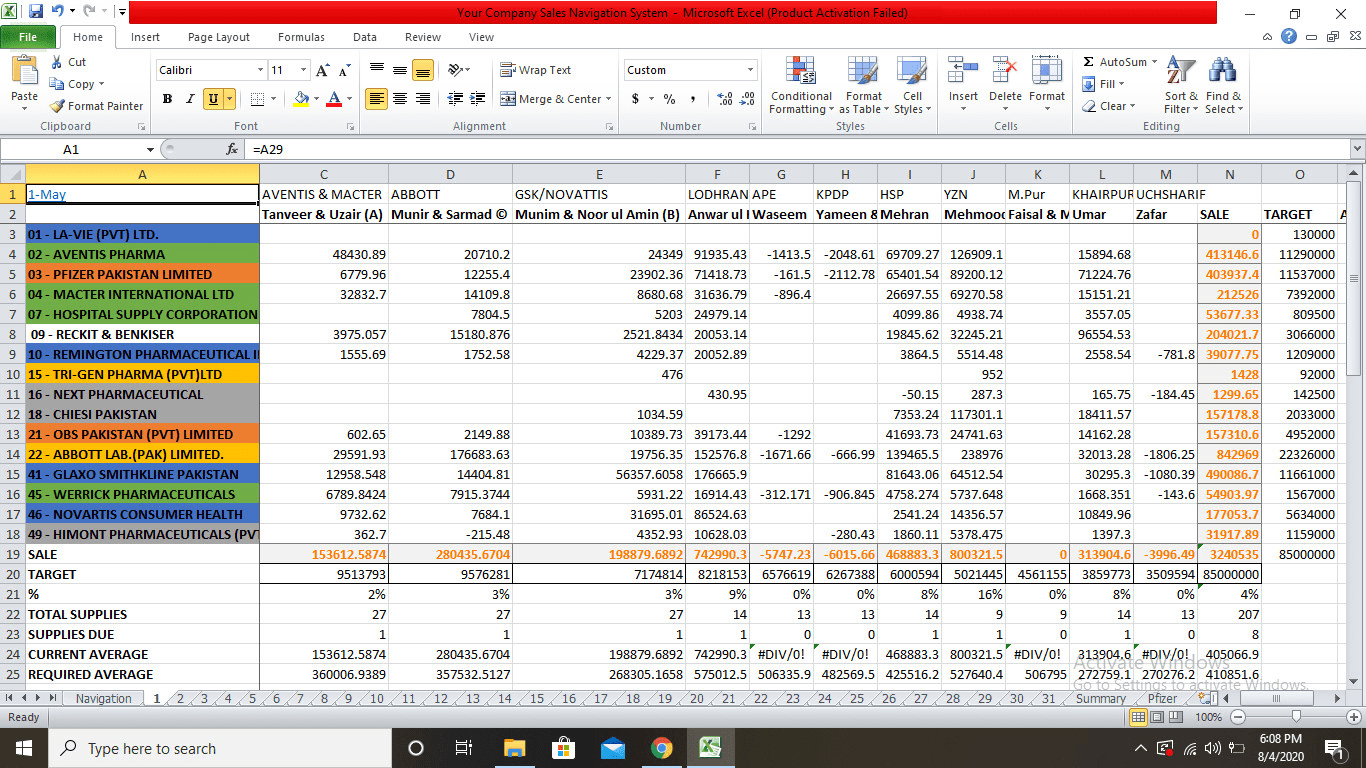Open Find & Select binoculars menu

(1223, 86)
